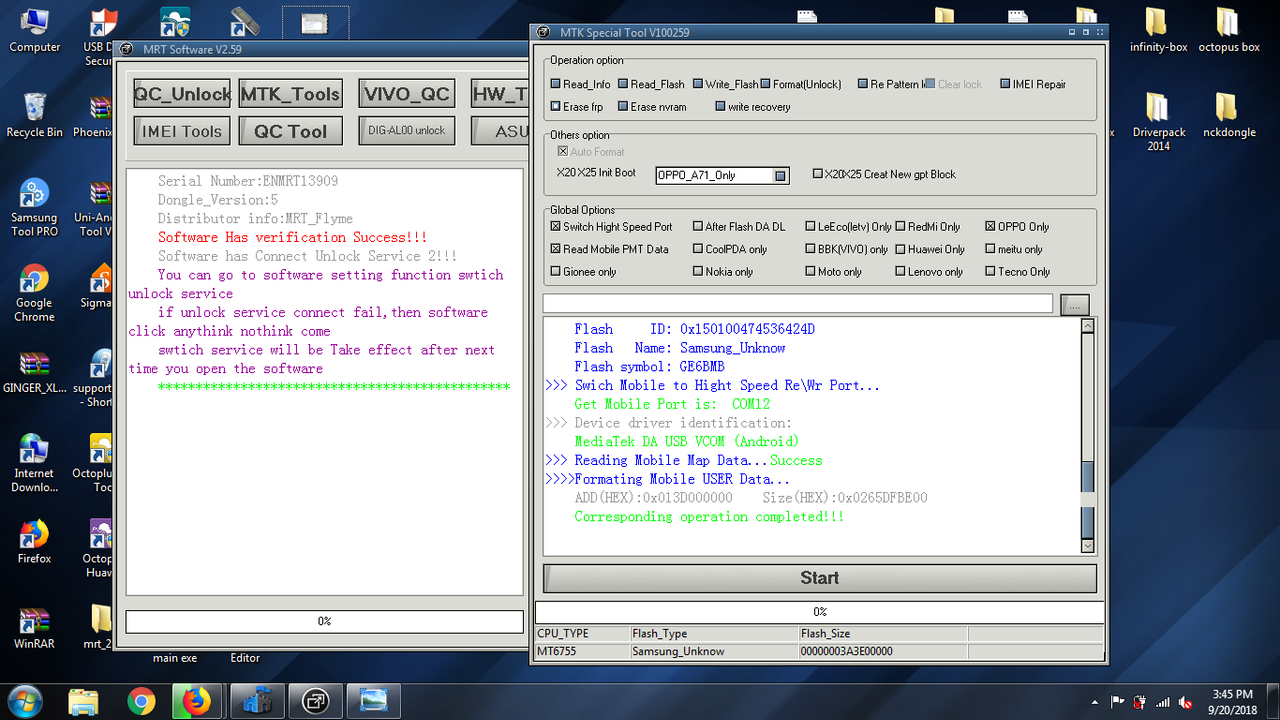Viewport: 1280px width, 720px height.
Task: Select the MRT Software taskbar button
Action: 316,701
